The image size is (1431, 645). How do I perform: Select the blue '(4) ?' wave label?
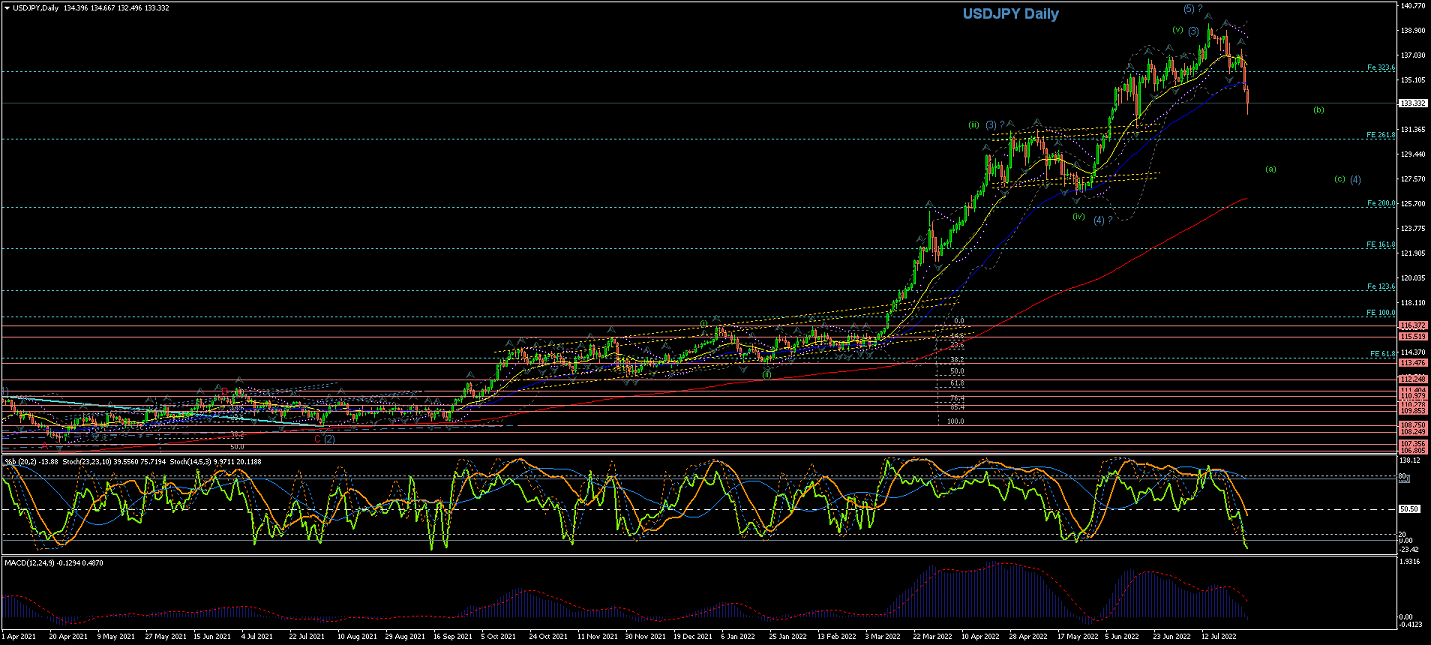click(1103, 219)
